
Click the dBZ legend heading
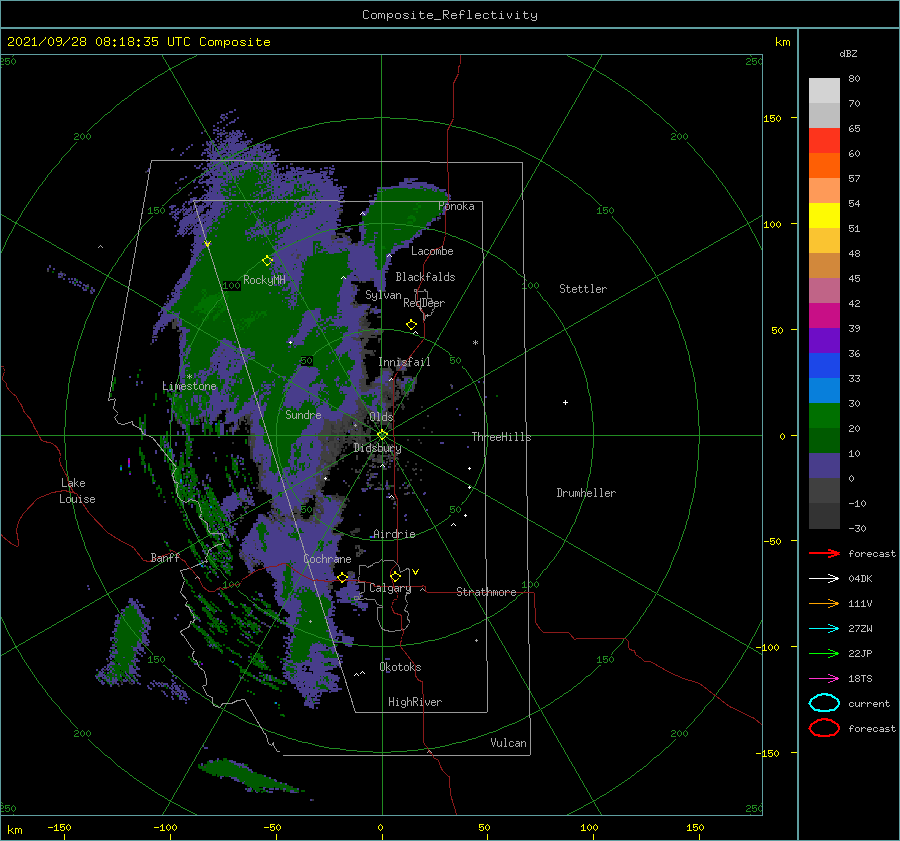(848, 53)
